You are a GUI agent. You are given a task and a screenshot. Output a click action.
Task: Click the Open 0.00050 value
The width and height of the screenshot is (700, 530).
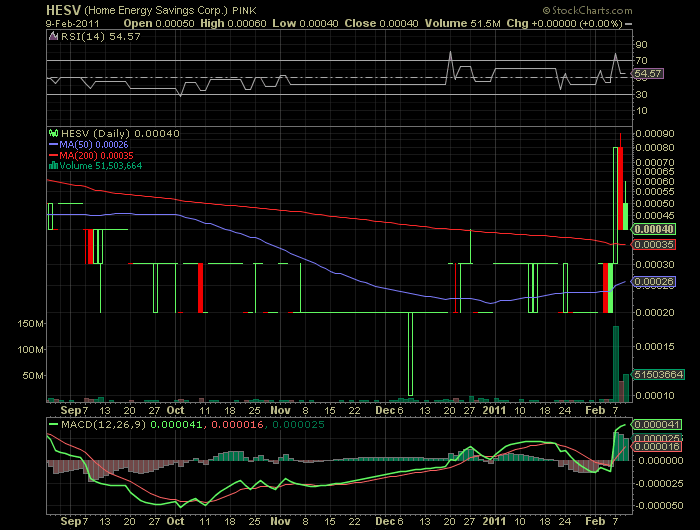coord(159,24)
